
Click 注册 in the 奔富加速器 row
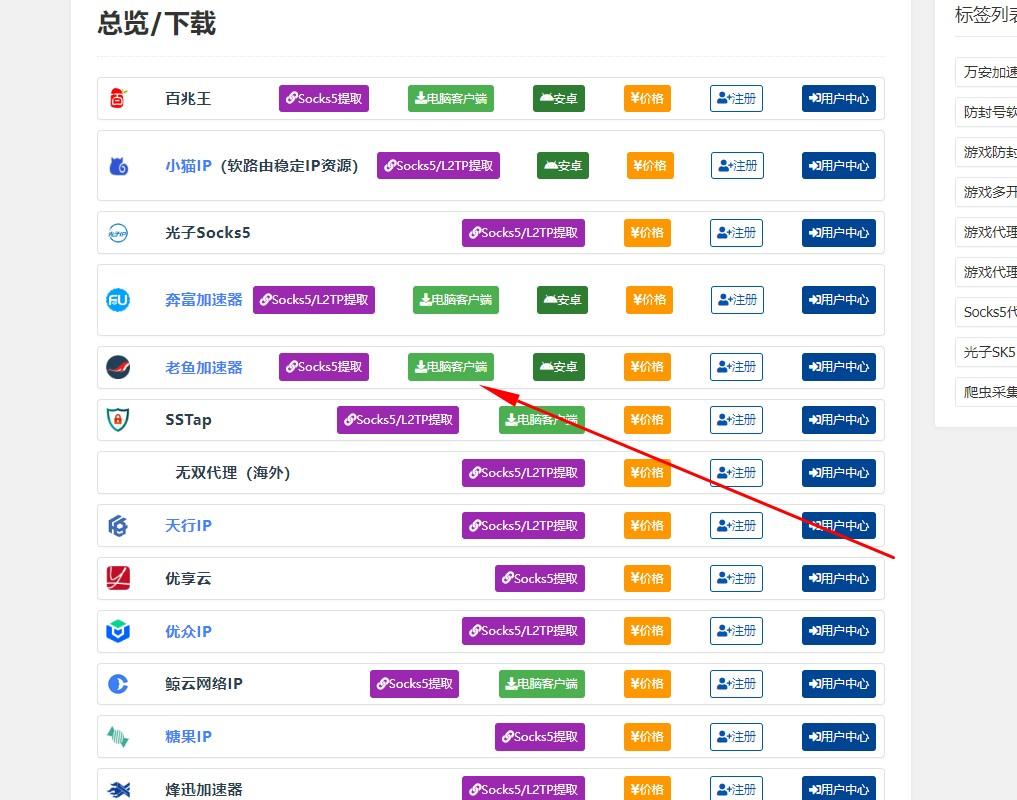[x=737, y=300]
